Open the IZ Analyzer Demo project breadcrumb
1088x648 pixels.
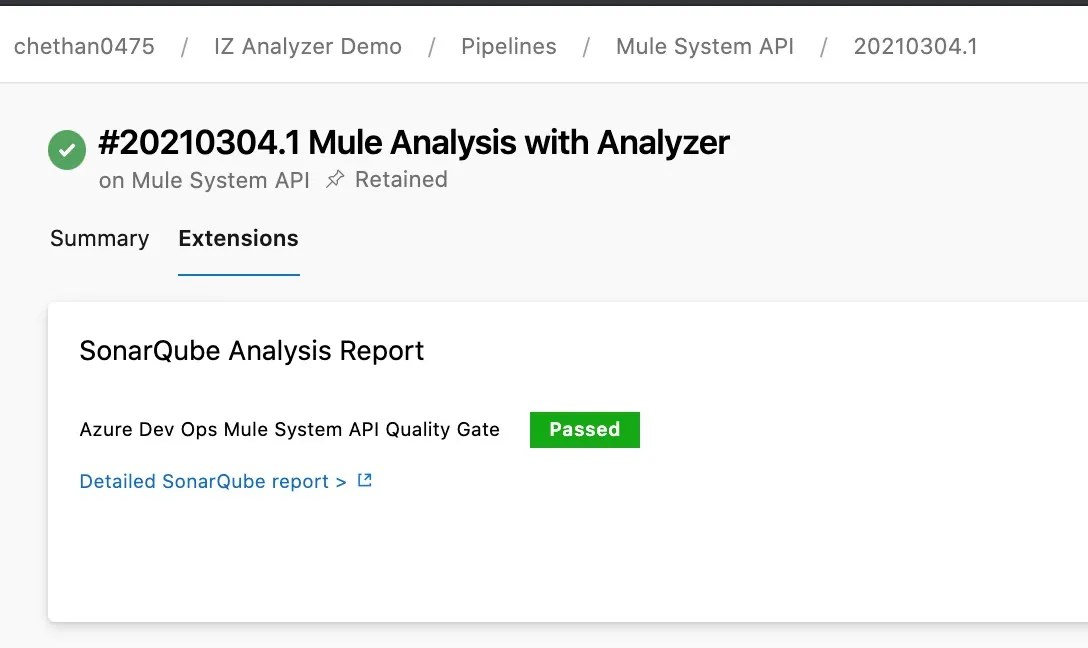(308, 46)
